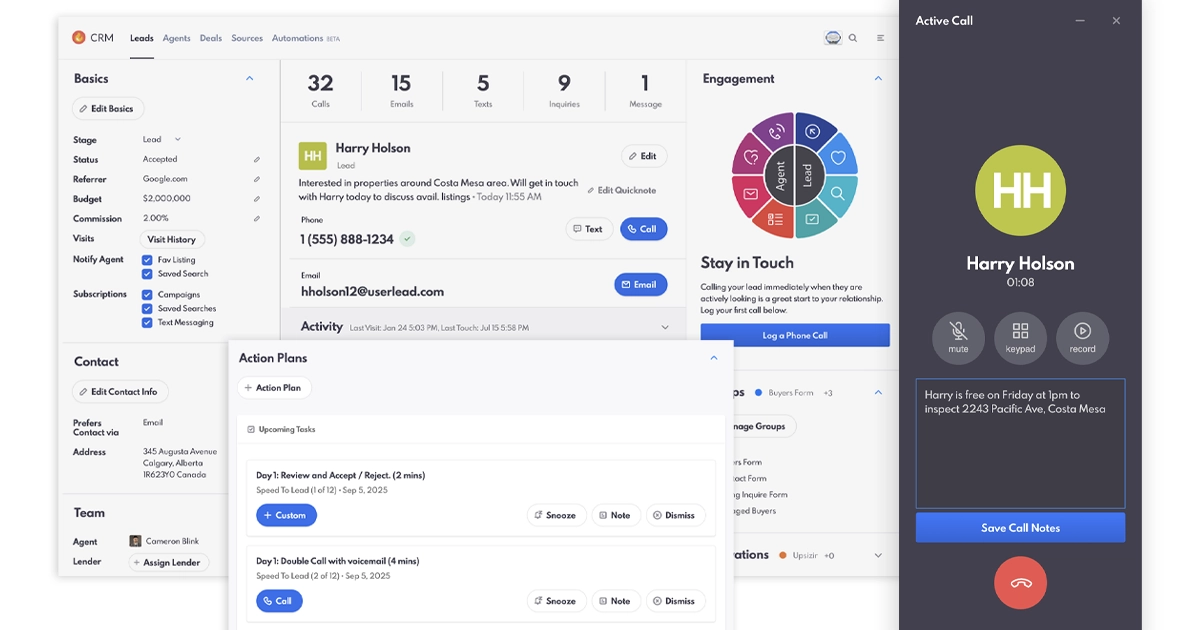Open the user avatar in the top bar
The height and width of the screenshot is (630, 1200).
[833, 38]
